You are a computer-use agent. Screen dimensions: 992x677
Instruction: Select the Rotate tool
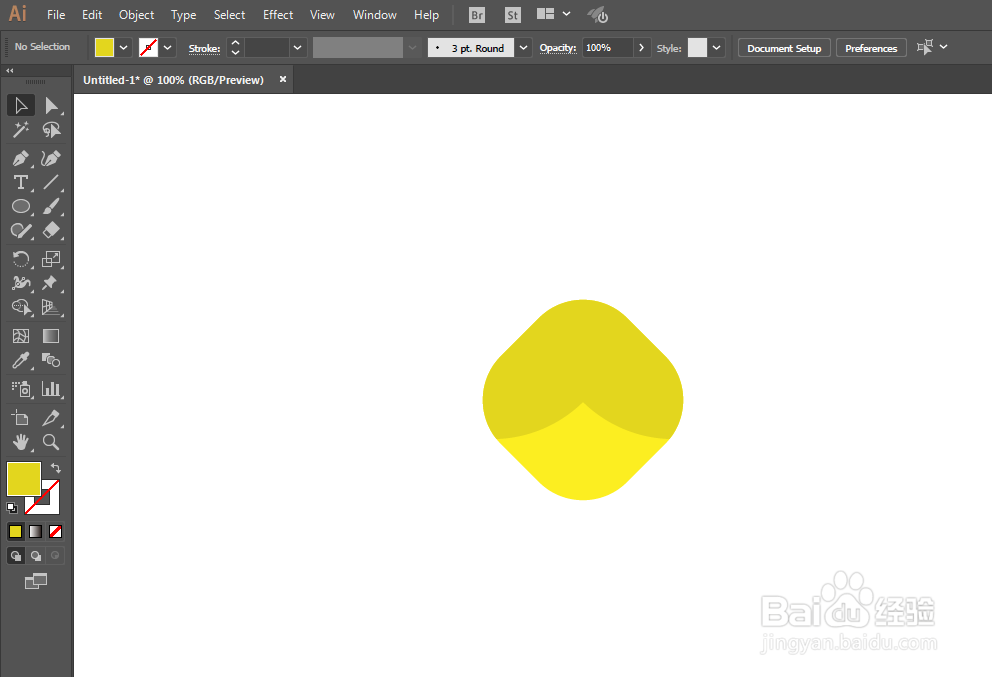(x=21, y=259)
